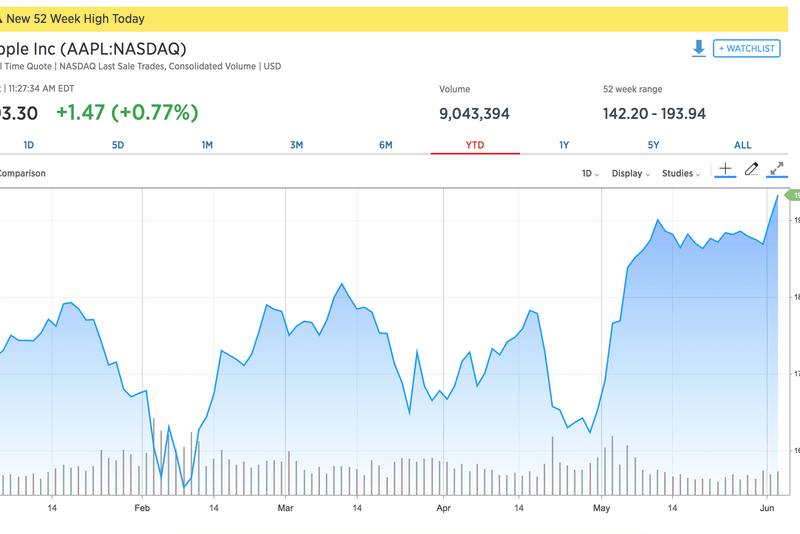Select the pencil drawing tool

coord(752,171)
